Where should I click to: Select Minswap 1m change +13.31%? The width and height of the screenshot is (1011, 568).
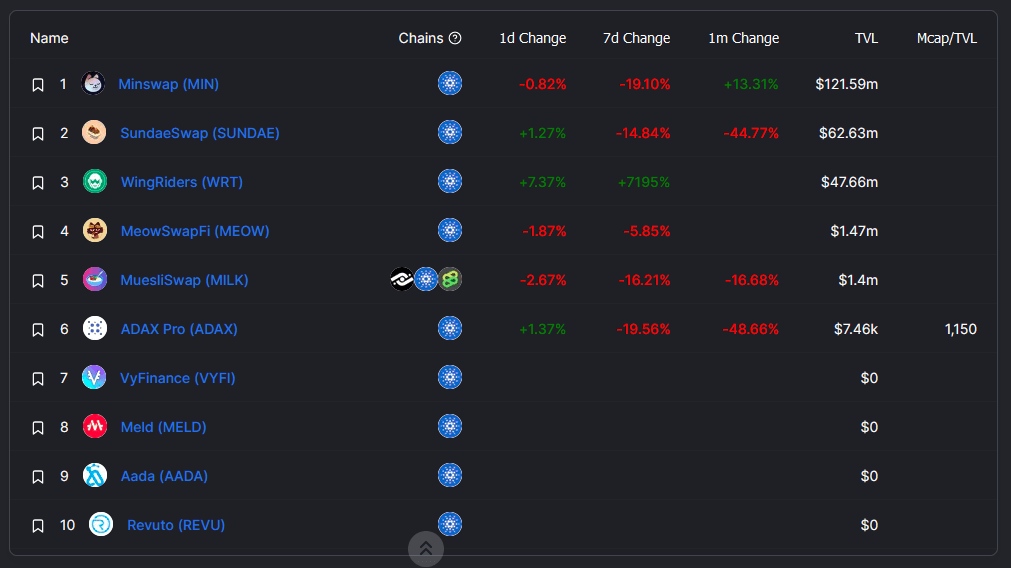point(751,84)
